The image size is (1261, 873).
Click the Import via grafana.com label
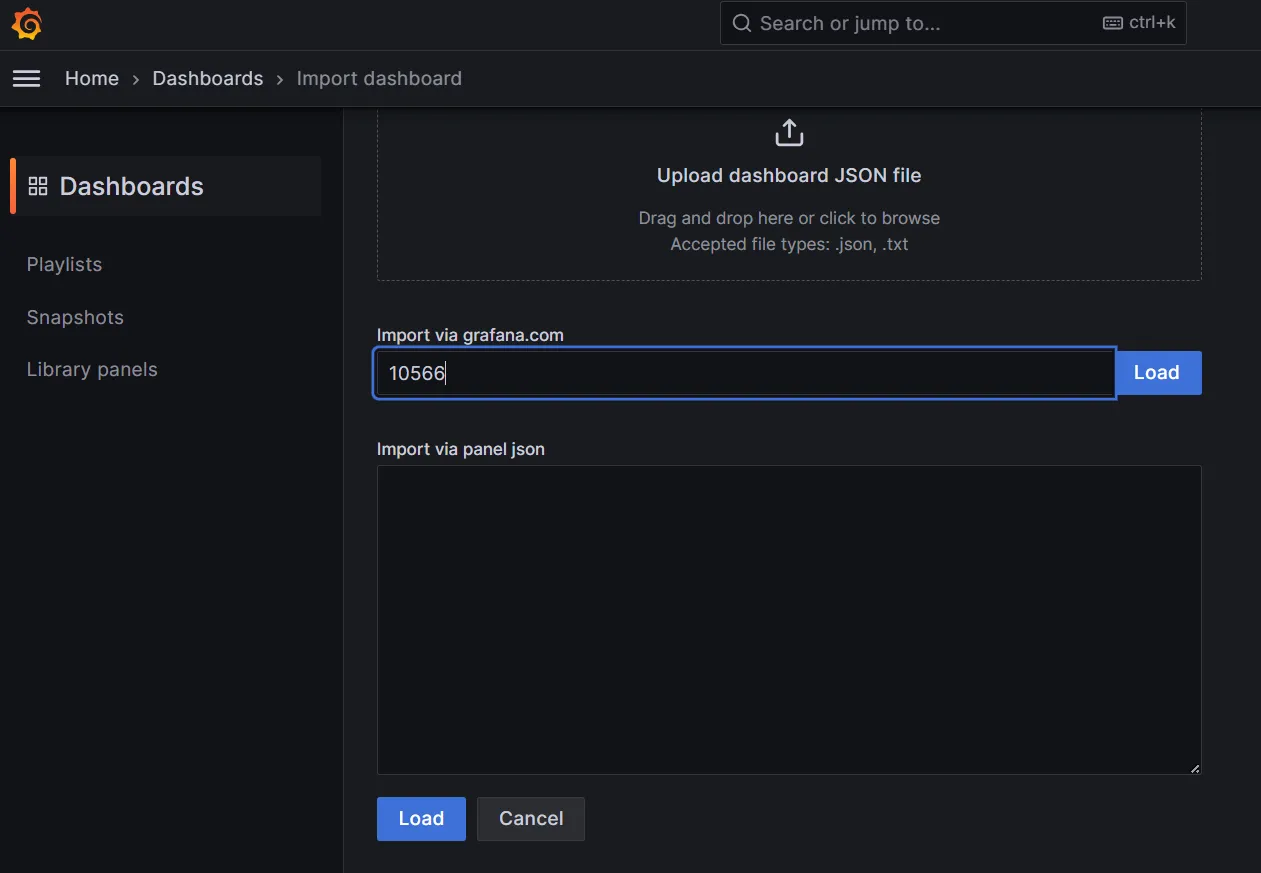tap(470, 335)
